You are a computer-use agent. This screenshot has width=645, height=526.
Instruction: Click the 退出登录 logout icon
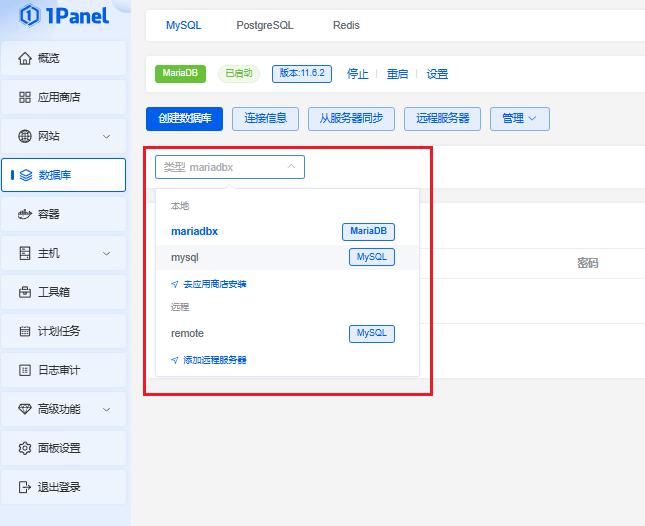click(x=25, y=487)
